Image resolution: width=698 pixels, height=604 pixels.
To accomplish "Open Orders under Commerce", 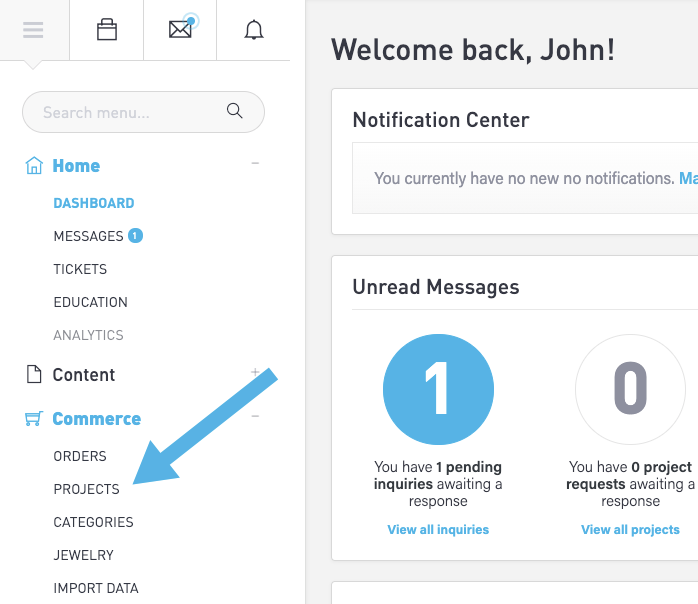I will [x=80, y=456].
